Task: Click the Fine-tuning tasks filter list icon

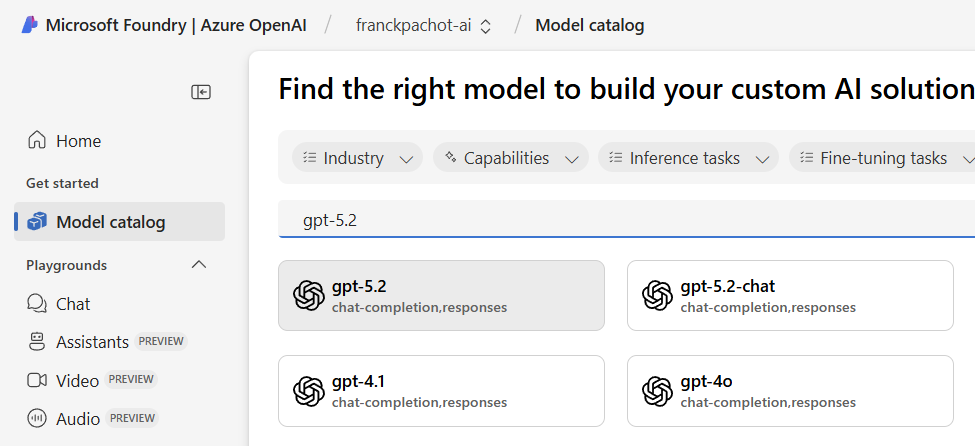Action: coord(807,157)
